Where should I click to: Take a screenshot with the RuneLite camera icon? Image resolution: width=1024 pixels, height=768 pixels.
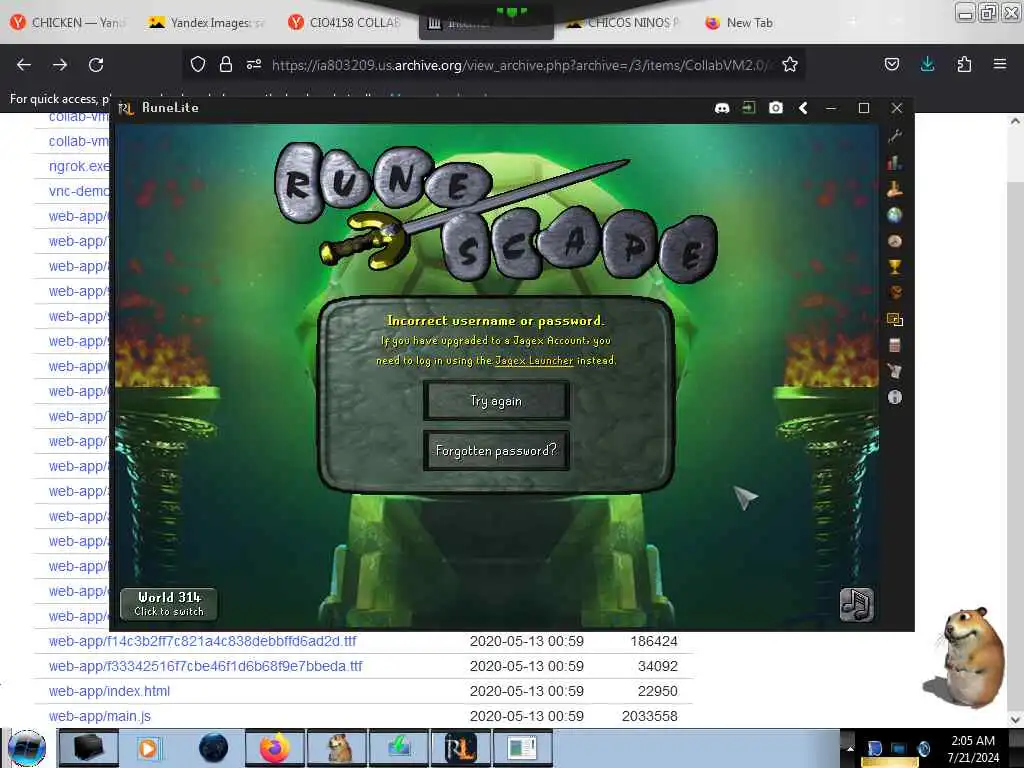tap(775, 108)
